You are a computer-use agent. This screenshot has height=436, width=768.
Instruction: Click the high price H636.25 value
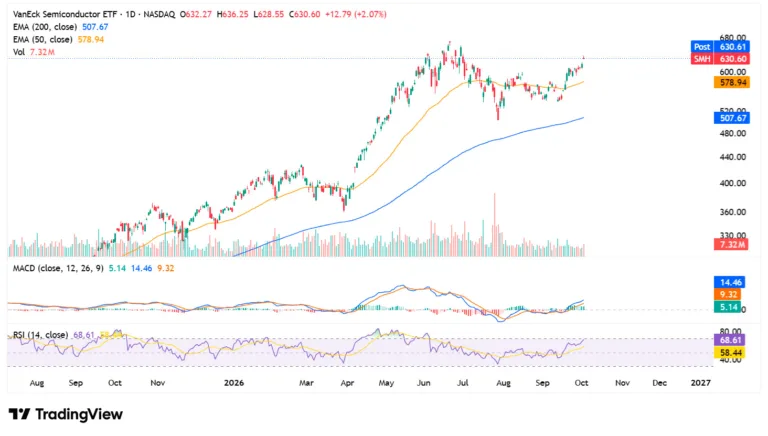point(233,14)
